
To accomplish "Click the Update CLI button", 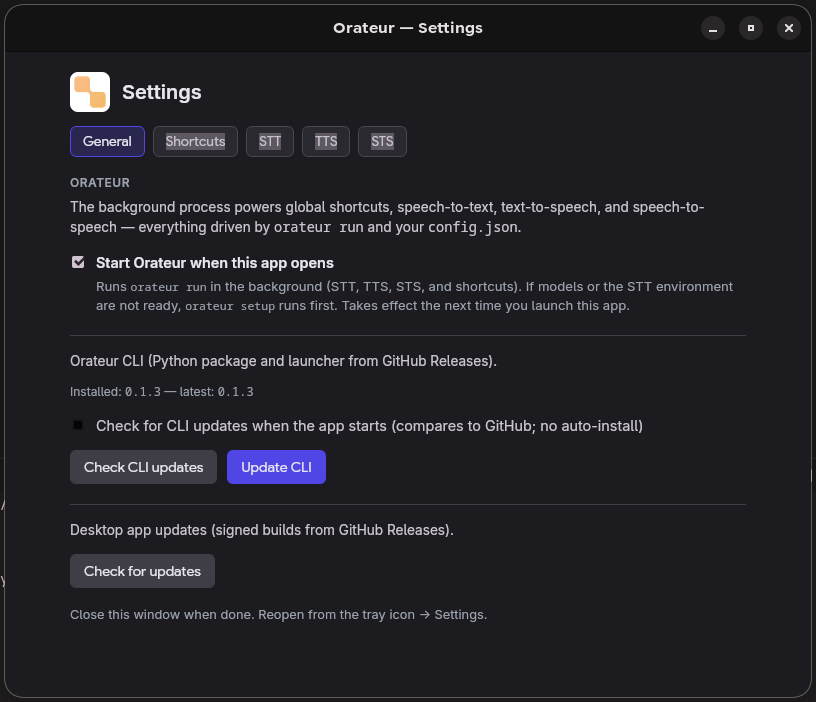I will [276, 466].
